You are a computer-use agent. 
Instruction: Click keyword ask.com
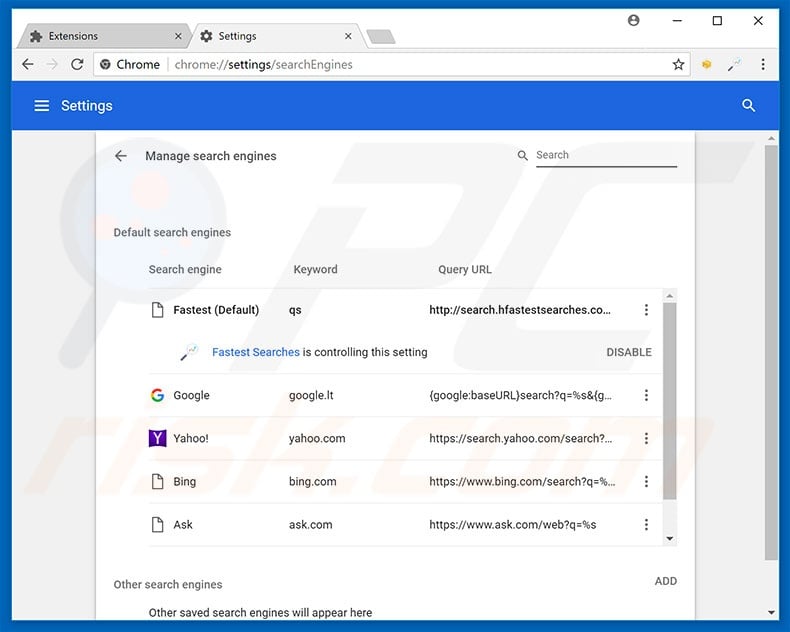(x=310, y=525)
